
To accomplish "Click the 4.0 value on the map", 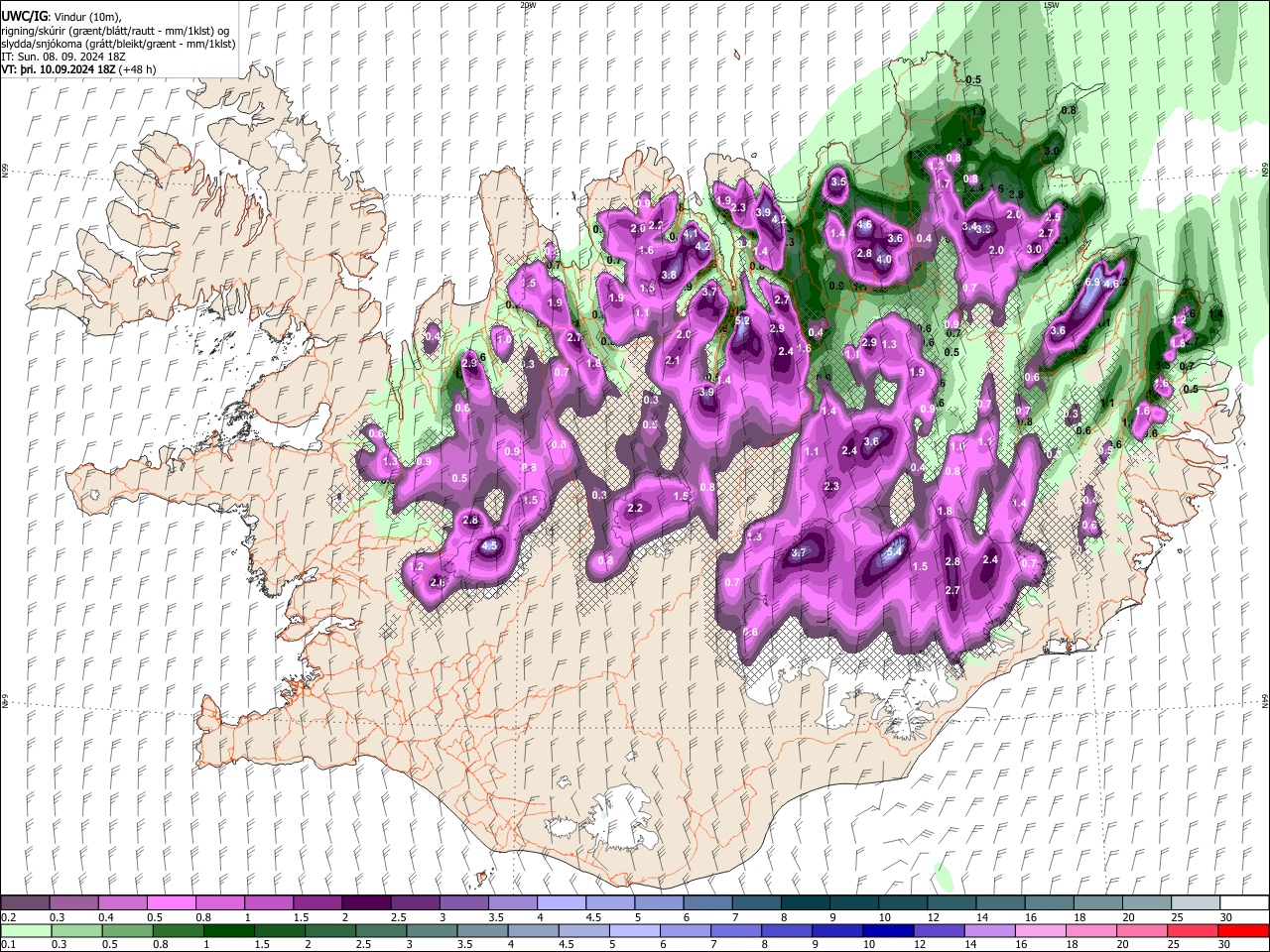I will click(884, 260).
